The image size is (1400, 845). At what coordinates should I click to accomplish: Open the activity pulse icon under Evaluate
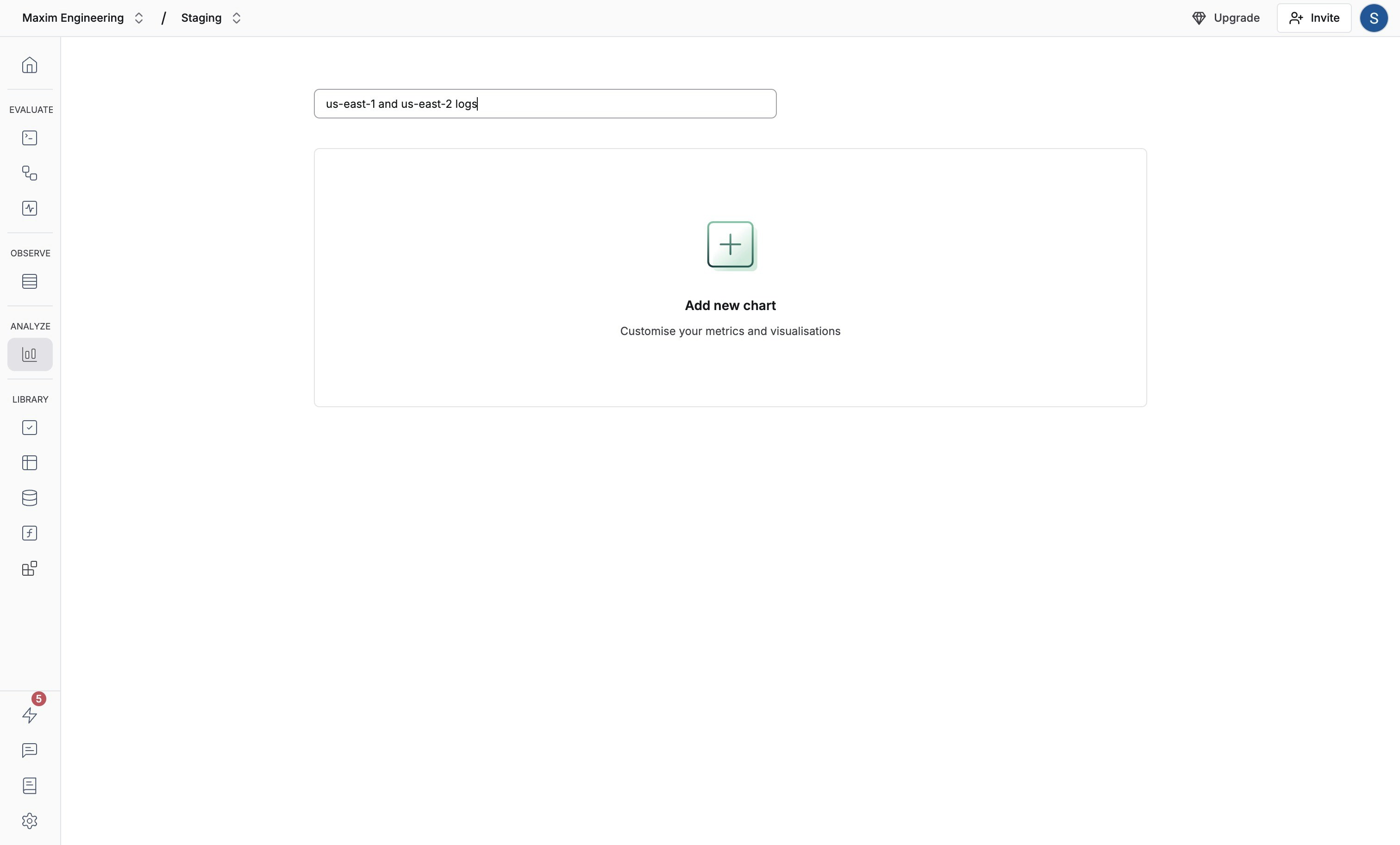30,208
